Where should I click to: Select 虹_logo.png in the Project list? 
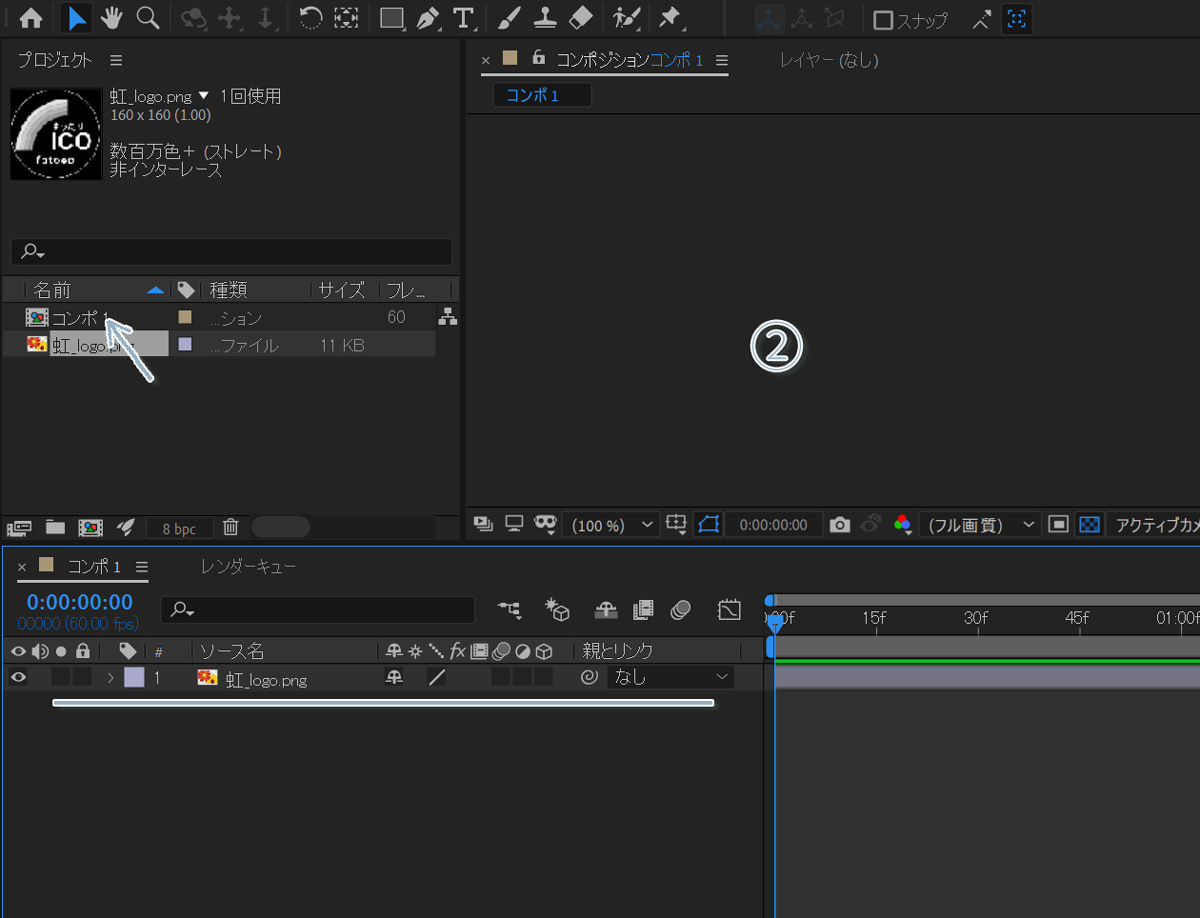coord(92,346)
